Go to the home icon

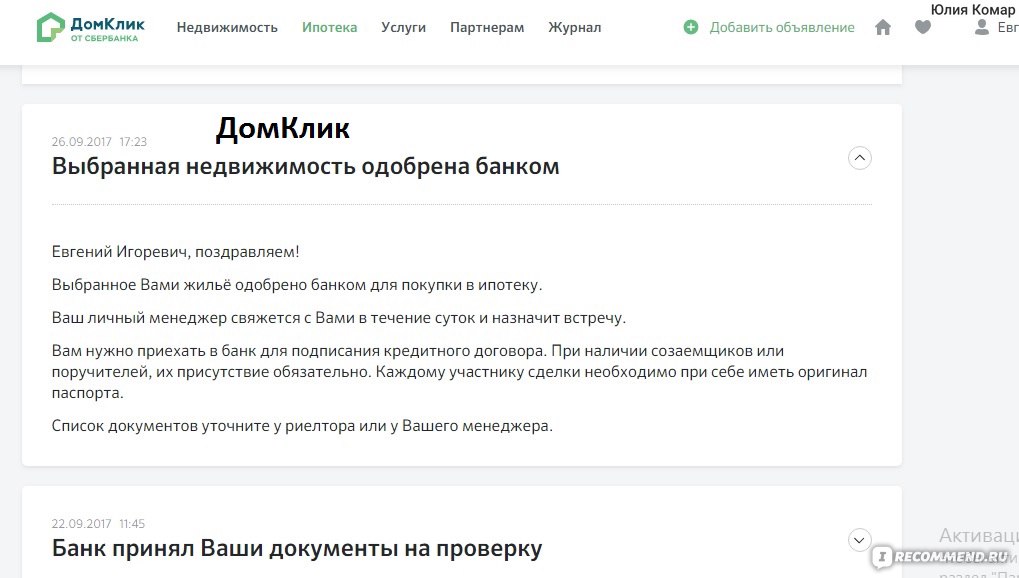(883, 27)
